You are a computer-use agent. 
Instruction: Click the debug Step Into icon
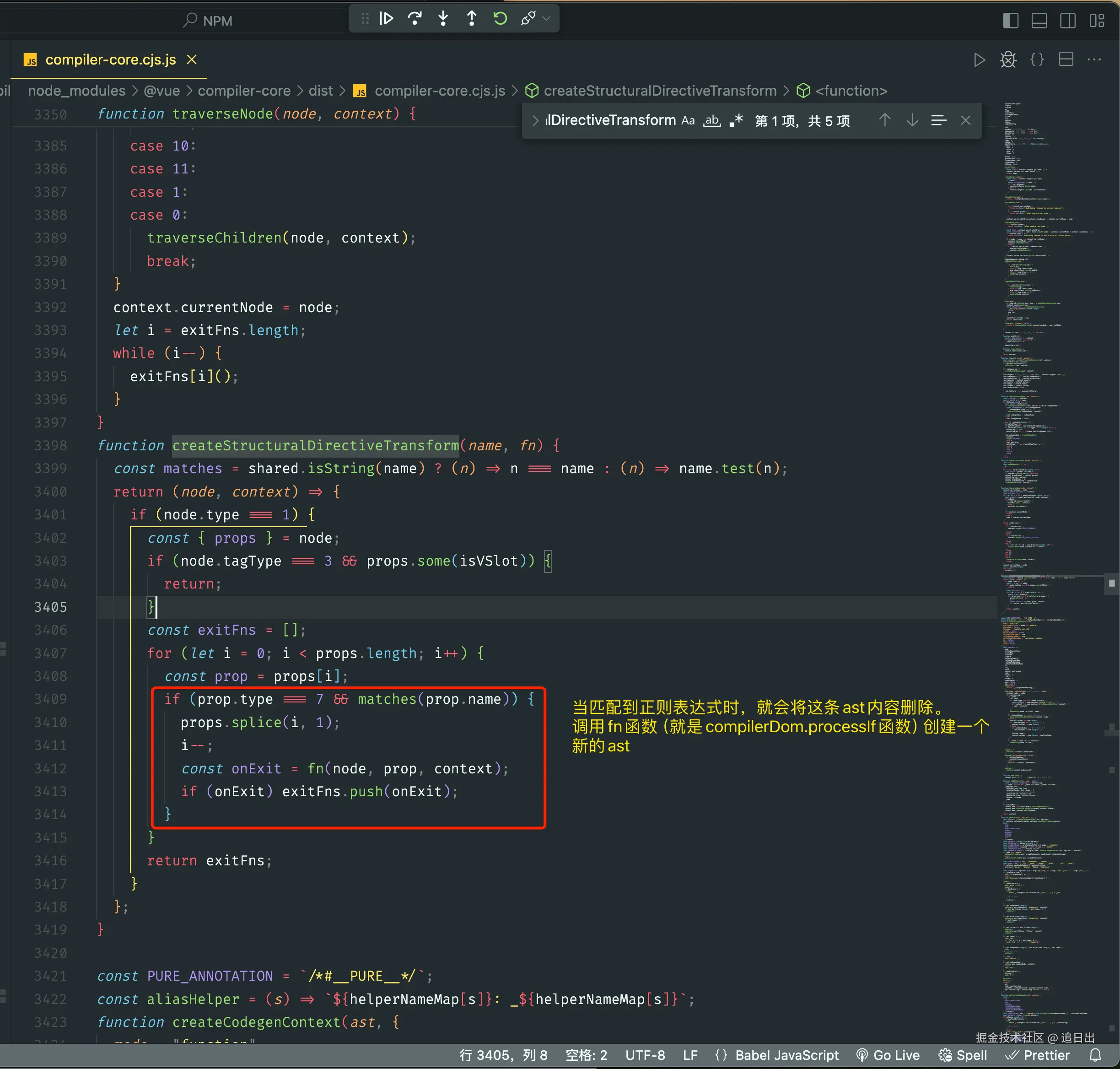[443, 19]
